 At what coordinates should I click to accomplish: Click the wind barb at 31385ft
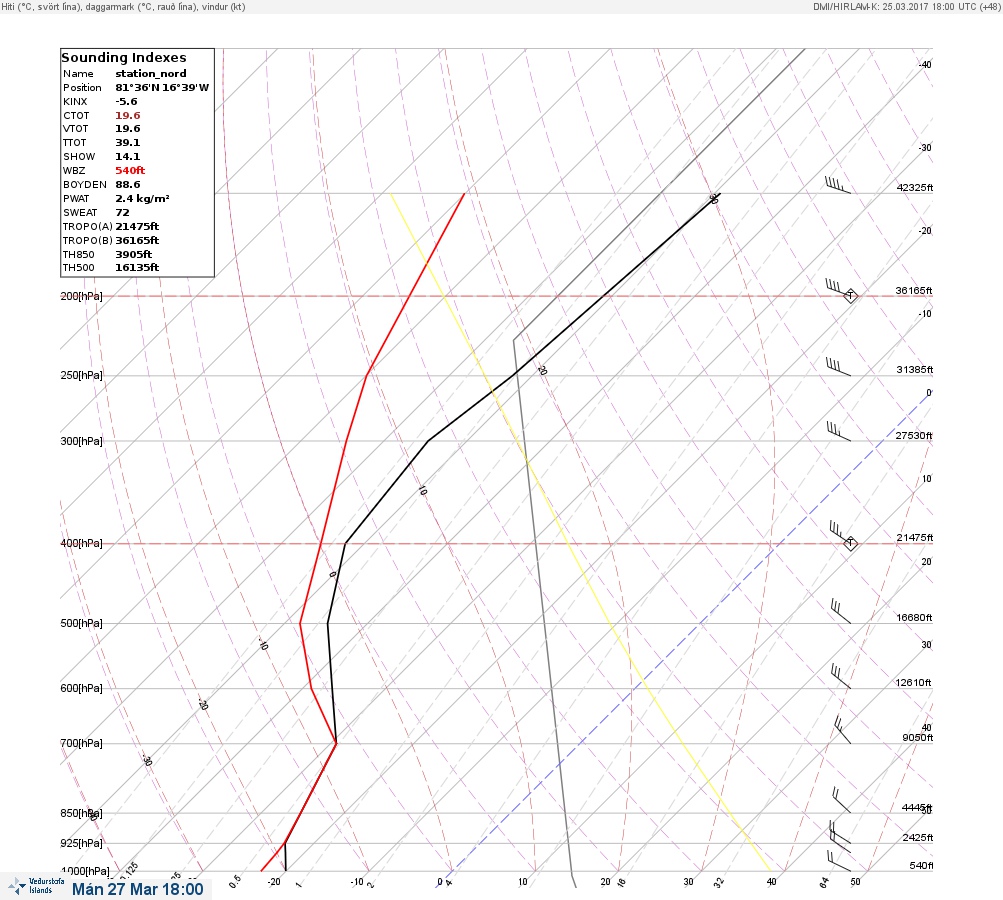click(838, 367)
